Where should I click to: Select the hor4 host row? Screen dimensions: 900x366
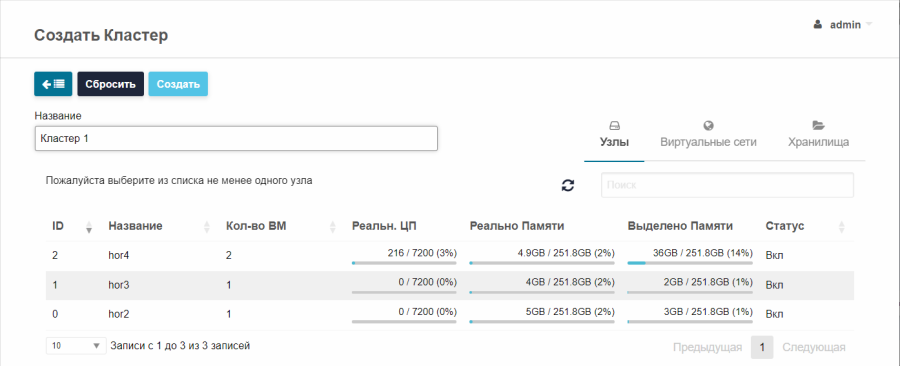[x=449, y=256]
